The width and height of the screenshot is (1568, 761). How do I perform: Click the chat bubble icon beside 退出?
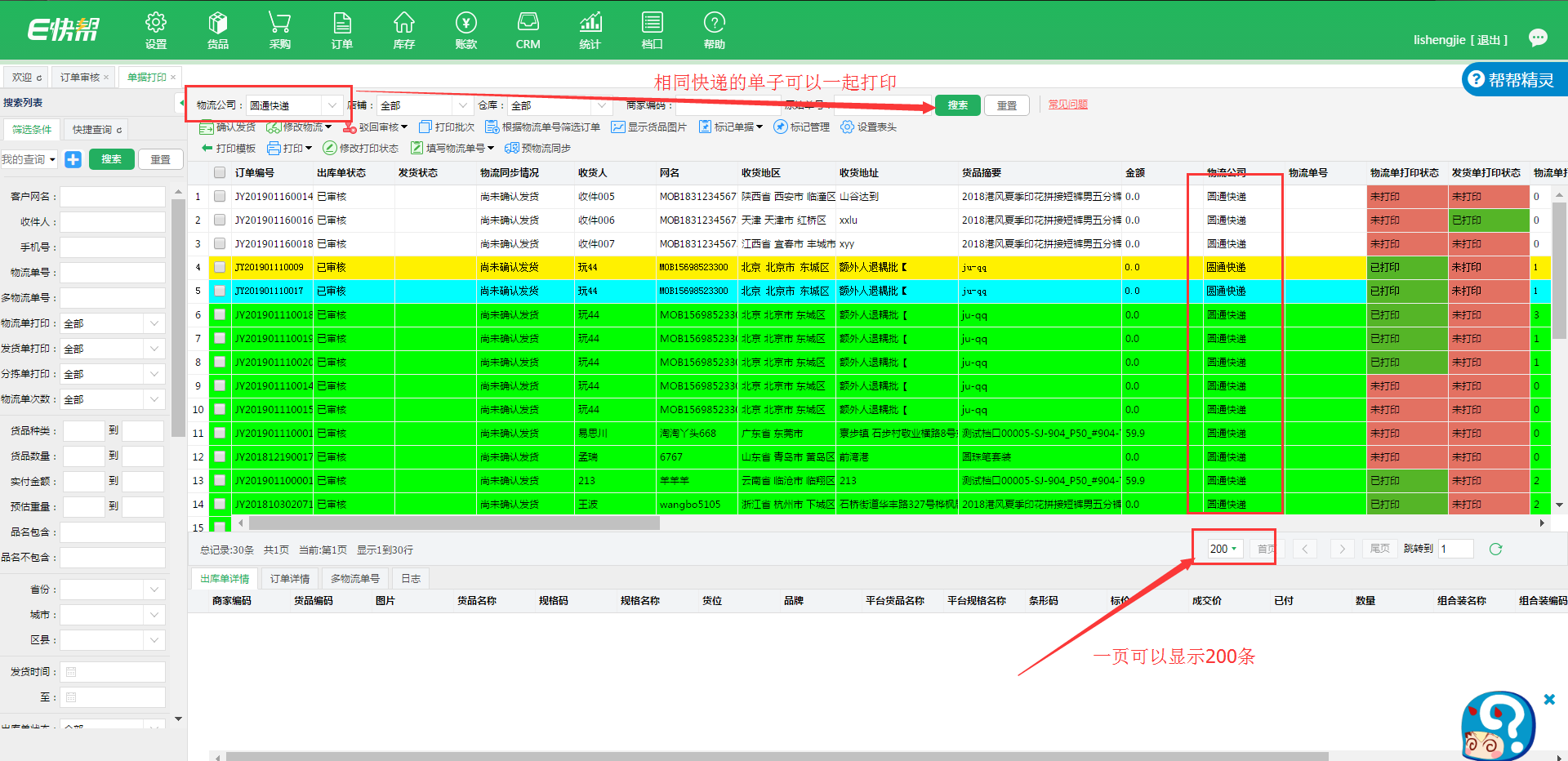pos(1538,38)
